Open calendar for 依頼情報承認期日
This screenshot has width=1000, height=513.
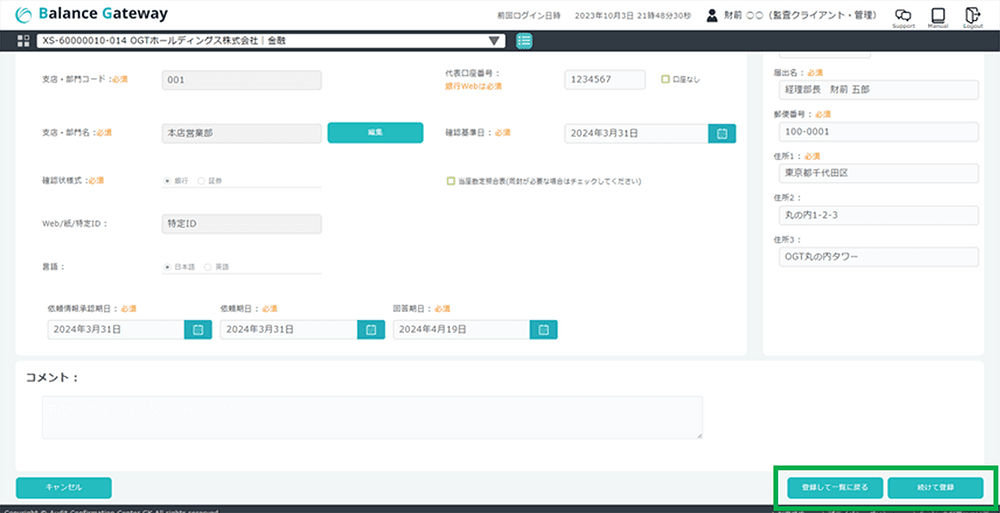[197, 330]
